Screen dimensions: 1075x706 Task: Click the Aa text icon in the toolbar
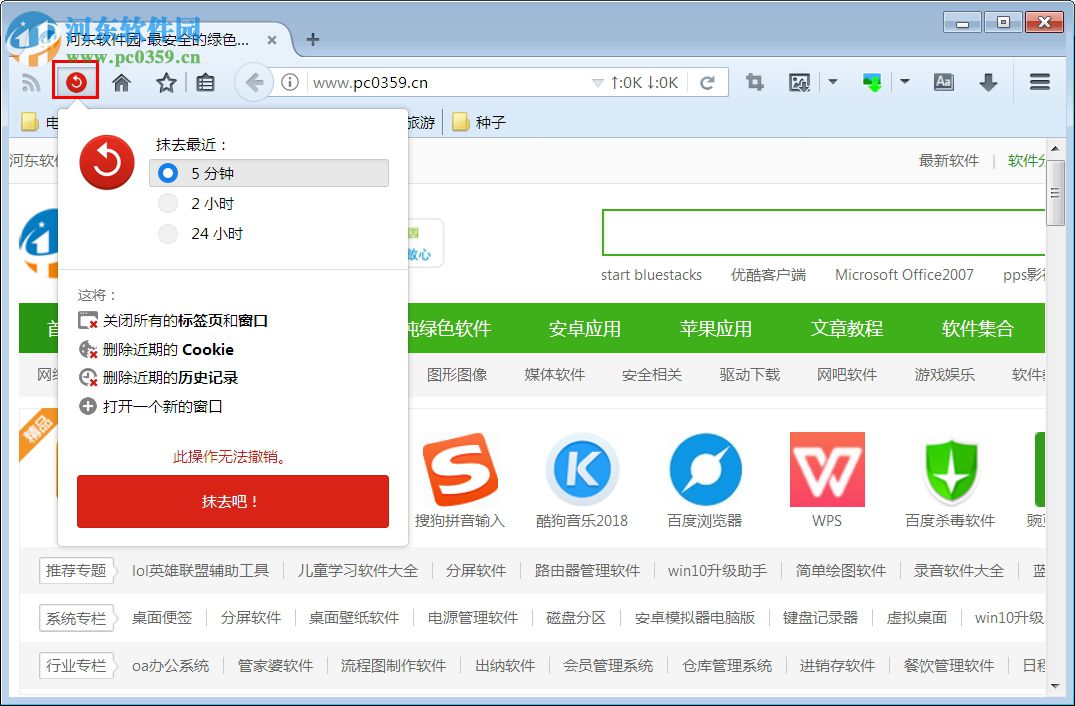(943, 81)
